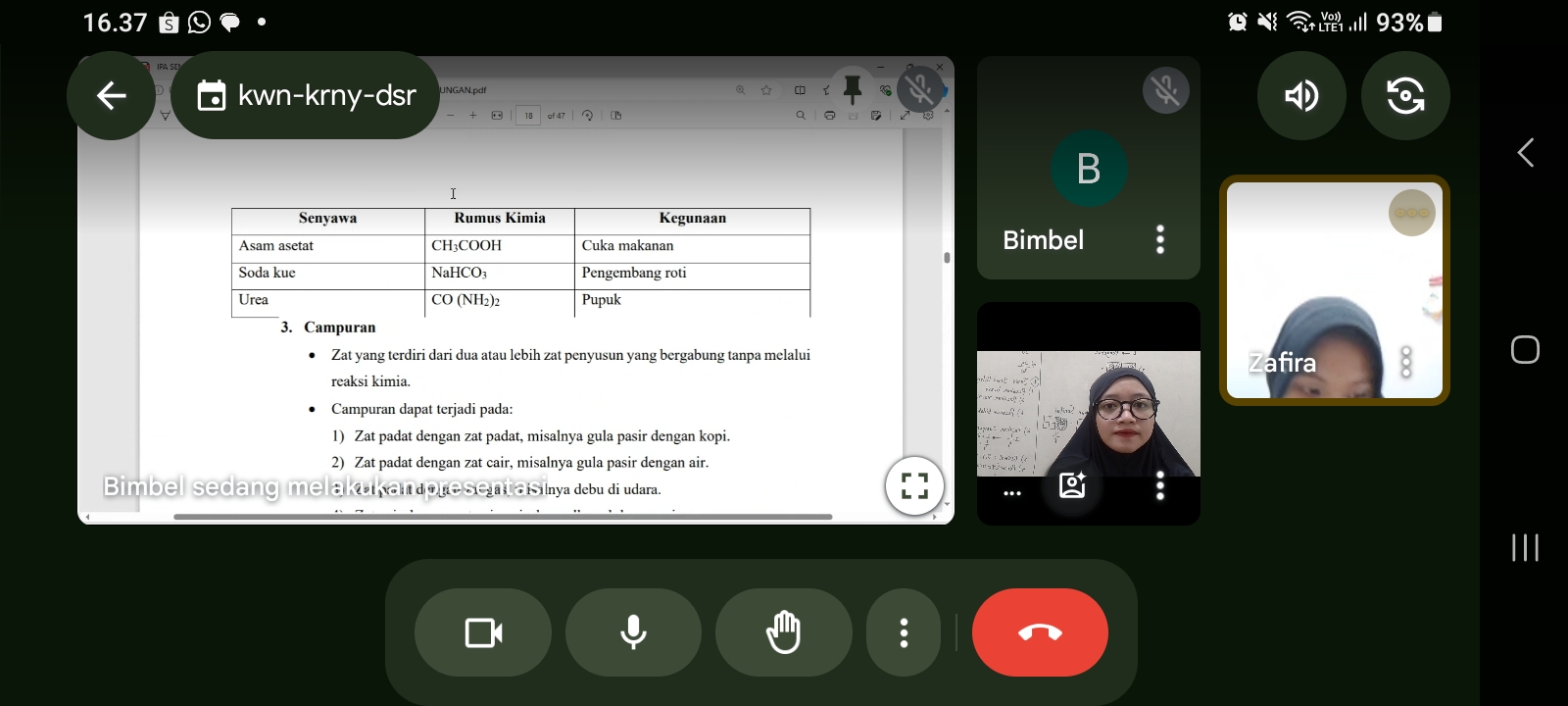The width and height of the screenshot is (1568, 706).
Task: Open the three-dot menu on Bimbel's tile
Action: [1160, 239]
